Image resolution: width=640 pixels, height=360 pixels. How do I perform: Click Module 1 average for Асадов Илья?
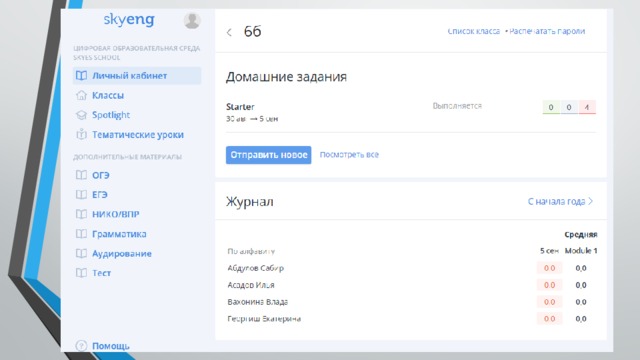pos(581,285)
